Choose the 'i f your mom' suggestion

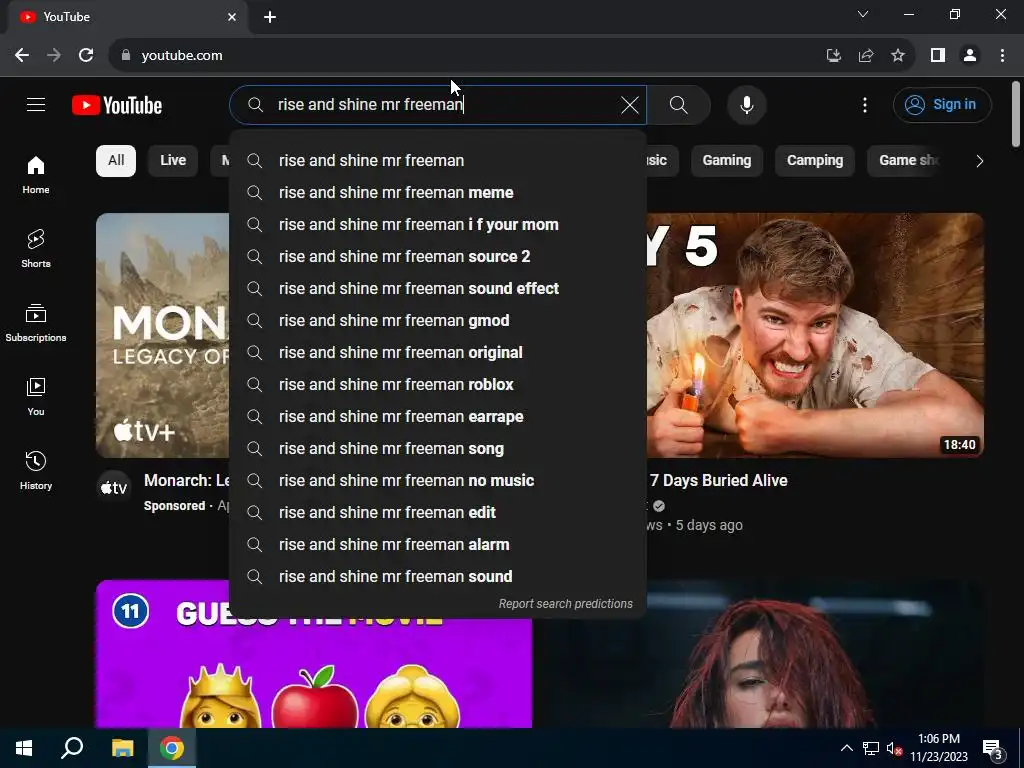point(438,225)
